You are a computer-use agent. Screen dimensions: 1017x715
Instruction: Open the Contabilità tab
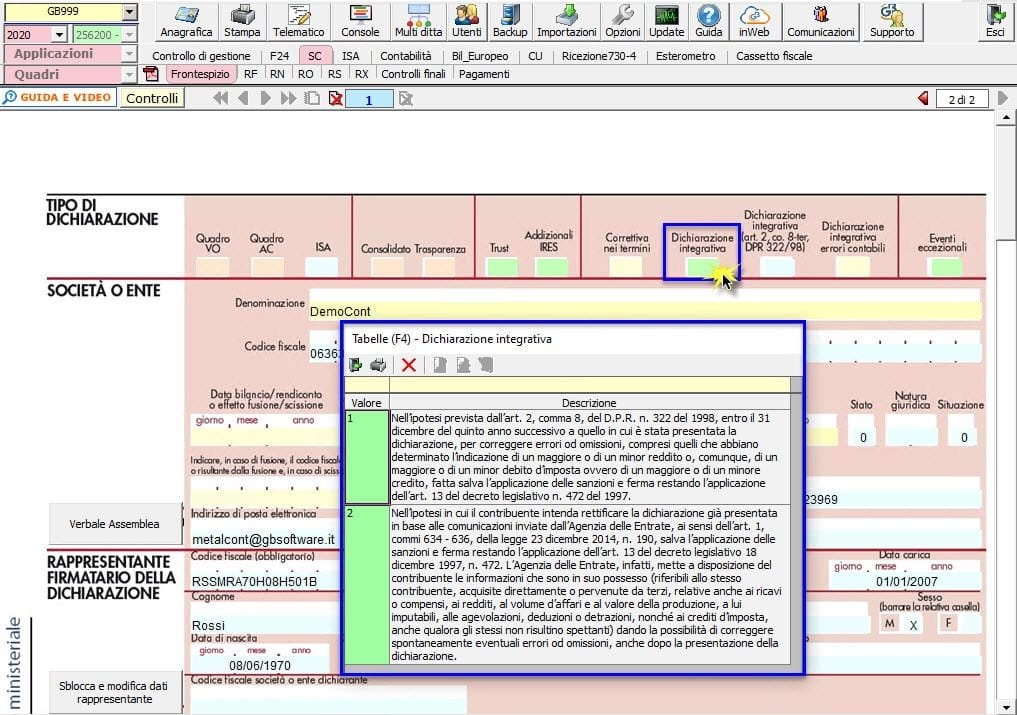point(405,56)
